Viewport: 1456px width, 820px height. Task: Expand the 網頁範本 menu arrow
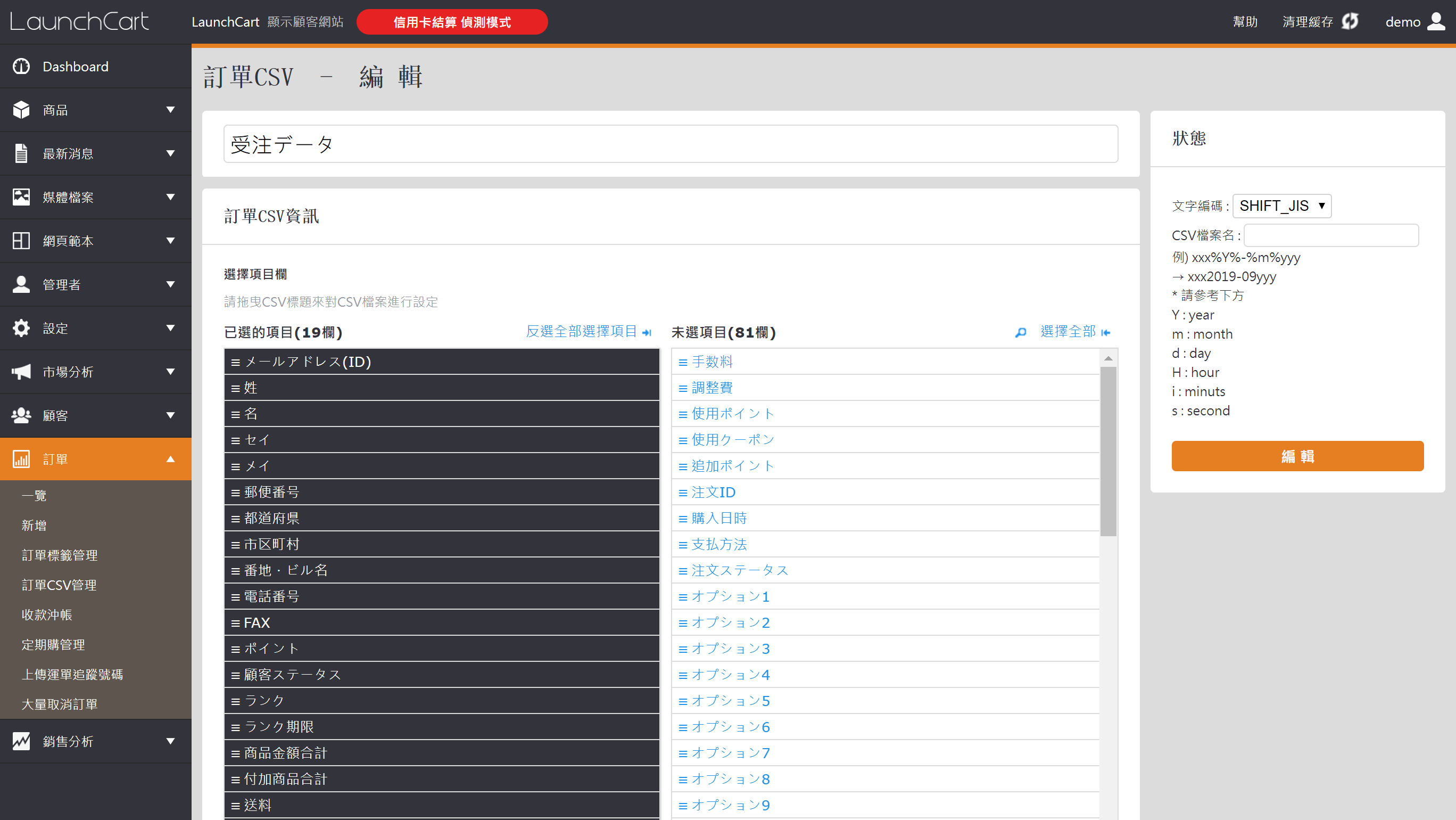tap(170, 241)
